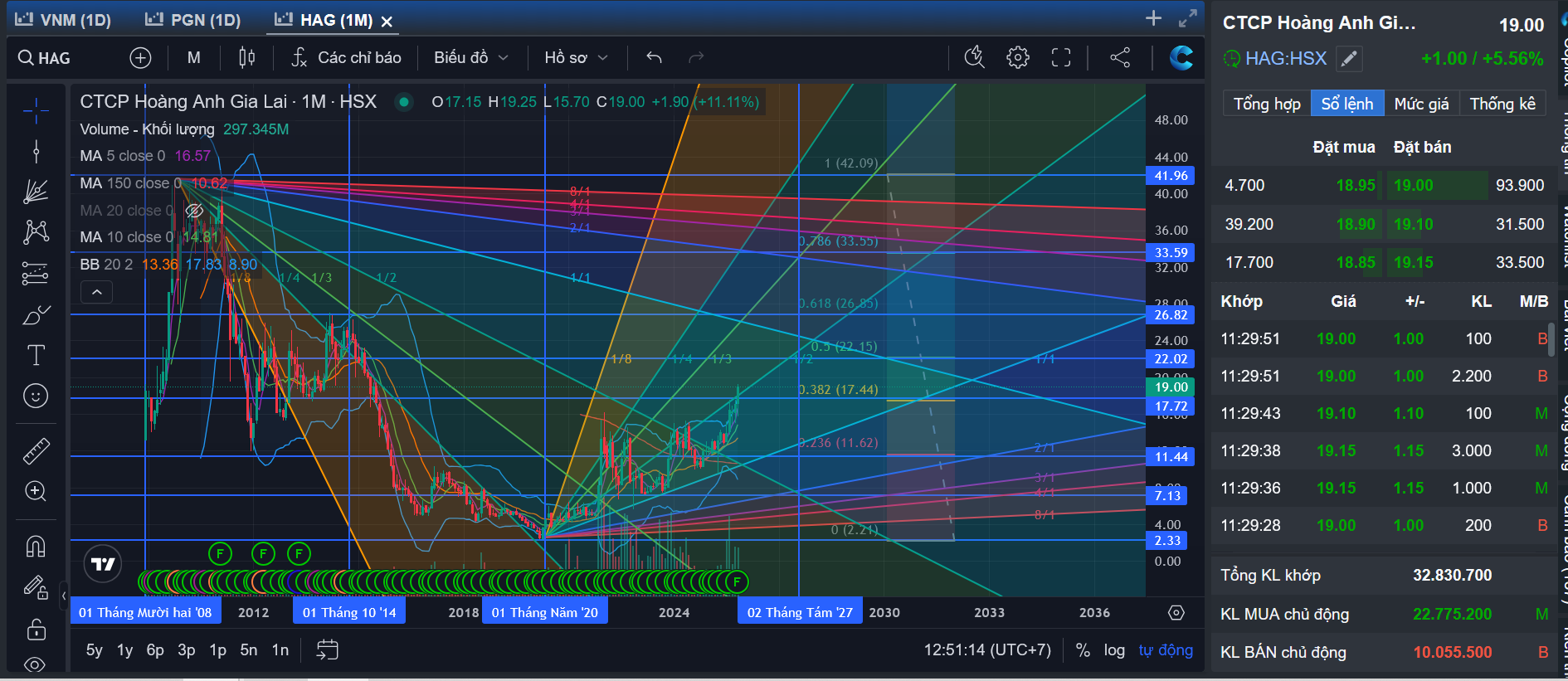Viewport: 1568px width, 681px height.
Task: Share the chart
Action: pos(1120,57)
